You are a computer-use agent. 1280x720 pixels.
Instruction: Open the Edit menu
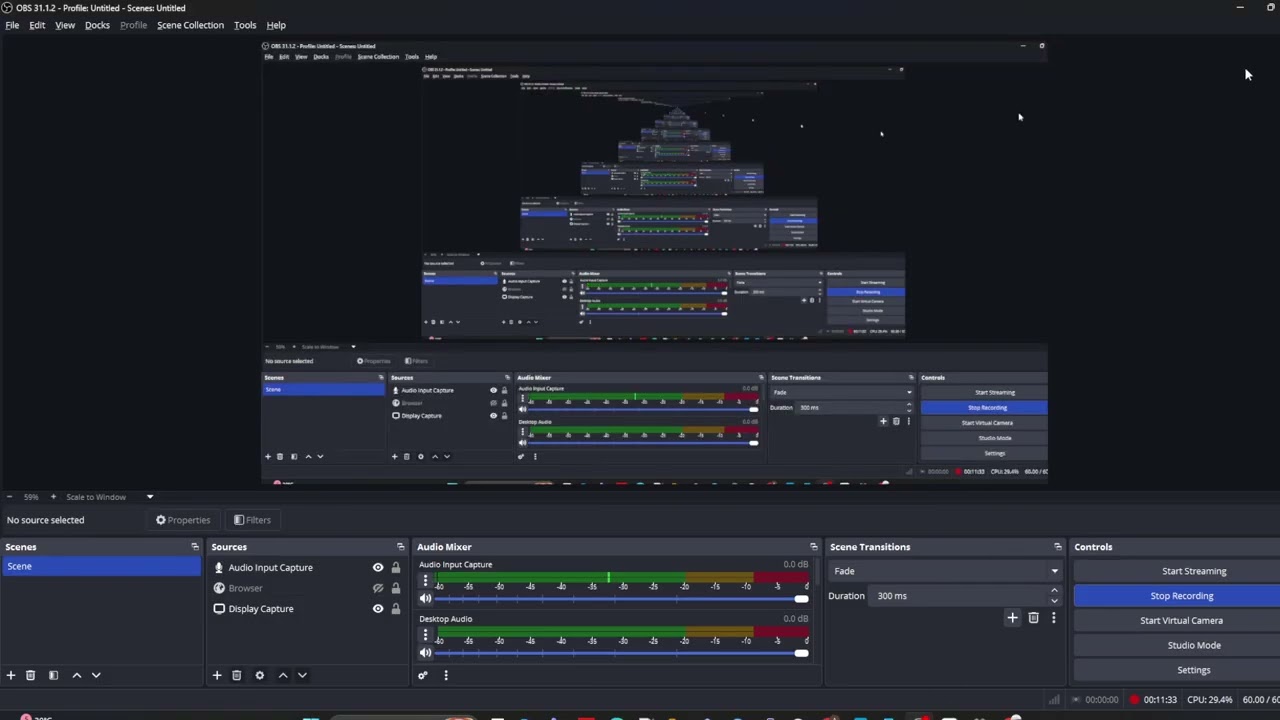coord(37,25)
